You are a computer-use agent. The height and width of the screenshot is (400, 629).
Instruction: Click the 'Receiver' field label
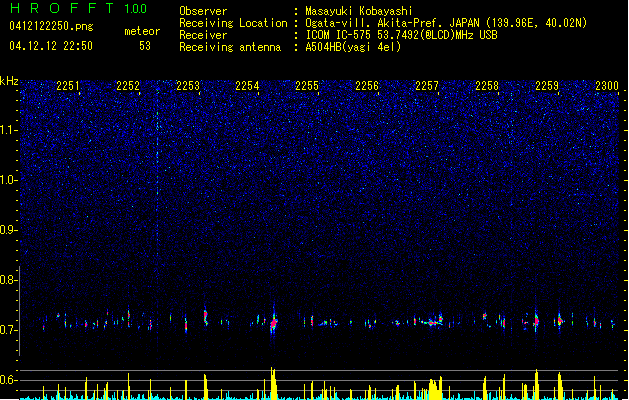[x=203, y=35]
